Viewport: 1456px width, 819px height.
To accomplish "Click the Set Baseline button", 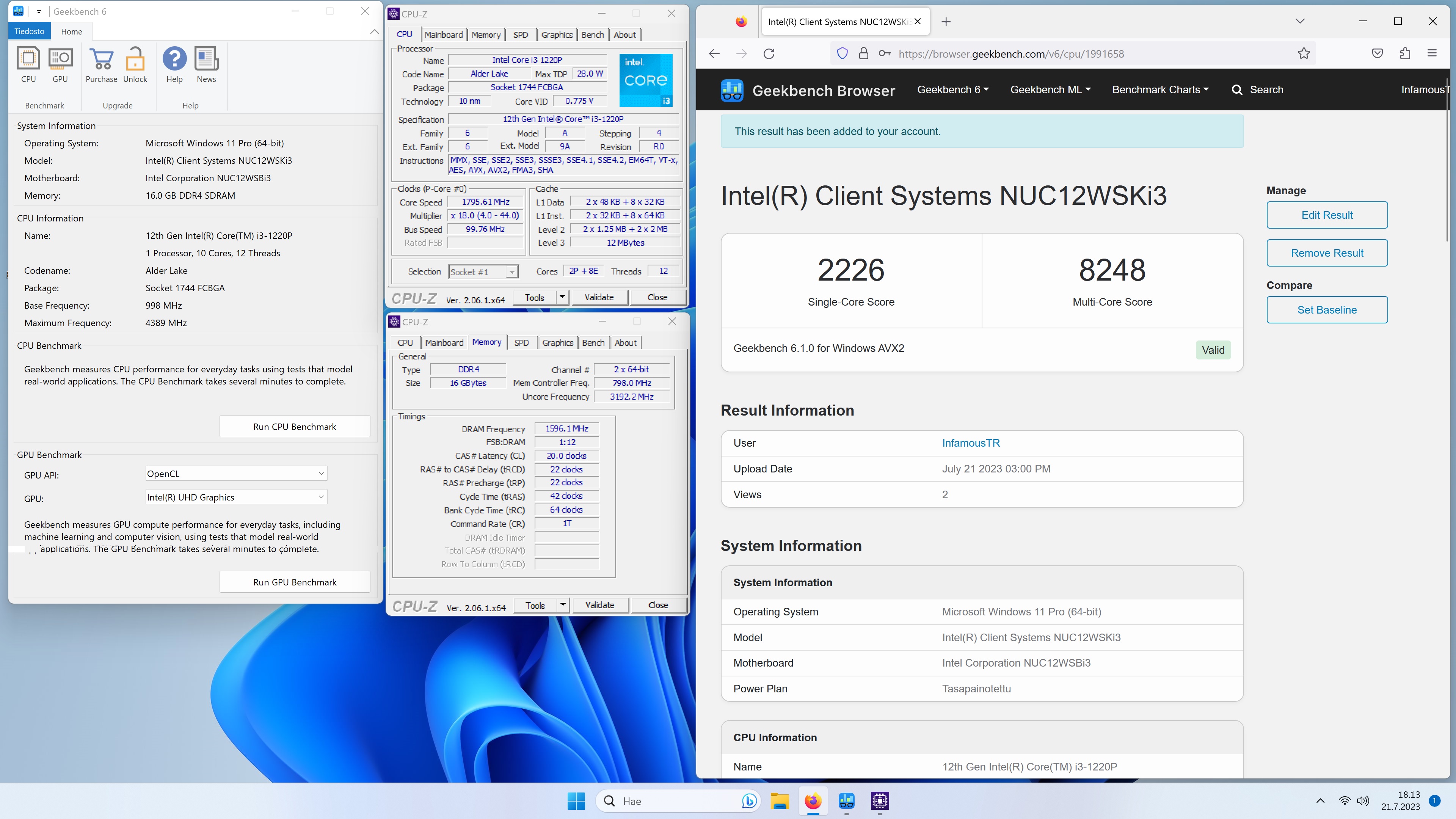I will 1327,310.
